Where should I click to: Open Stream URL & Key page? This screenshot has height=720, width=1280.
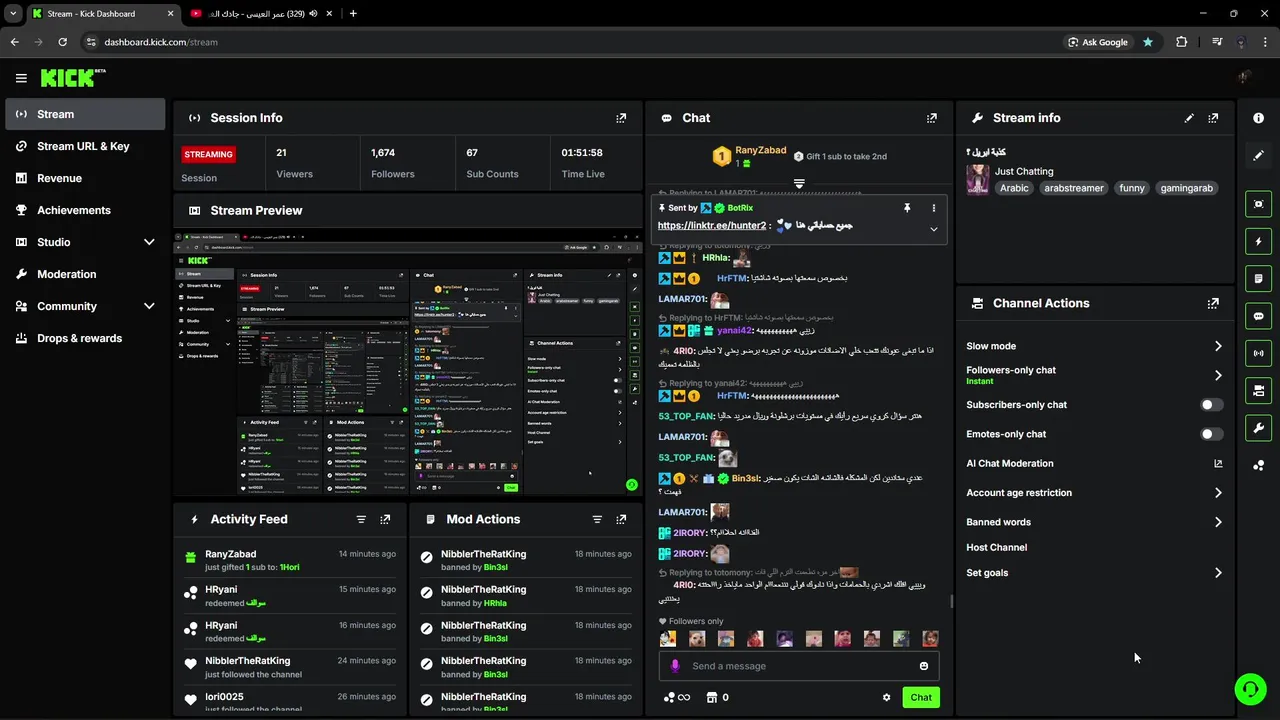pyautogui.click(x=85, y=146)
